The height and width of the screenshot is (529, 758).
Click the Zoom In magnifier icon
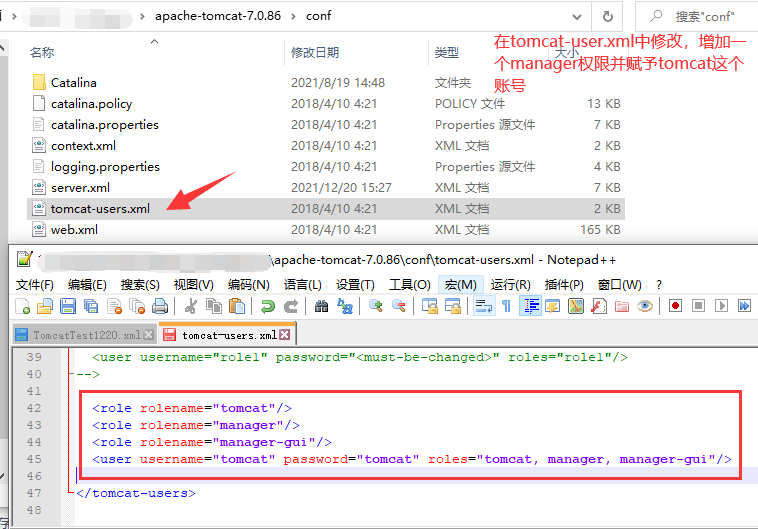coord(376,306)
